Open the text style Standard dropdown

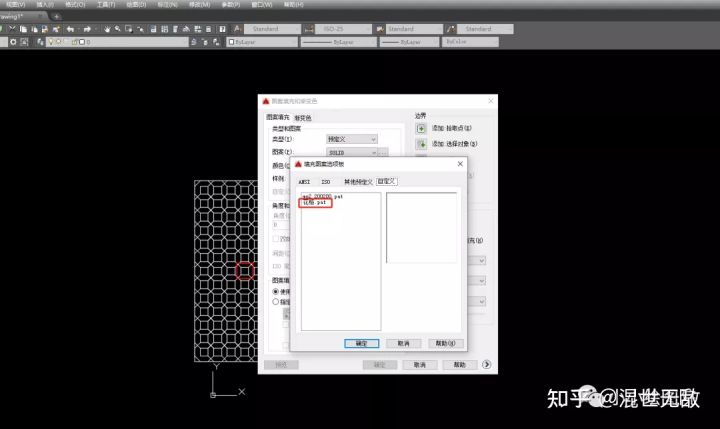tap(272, 29)
